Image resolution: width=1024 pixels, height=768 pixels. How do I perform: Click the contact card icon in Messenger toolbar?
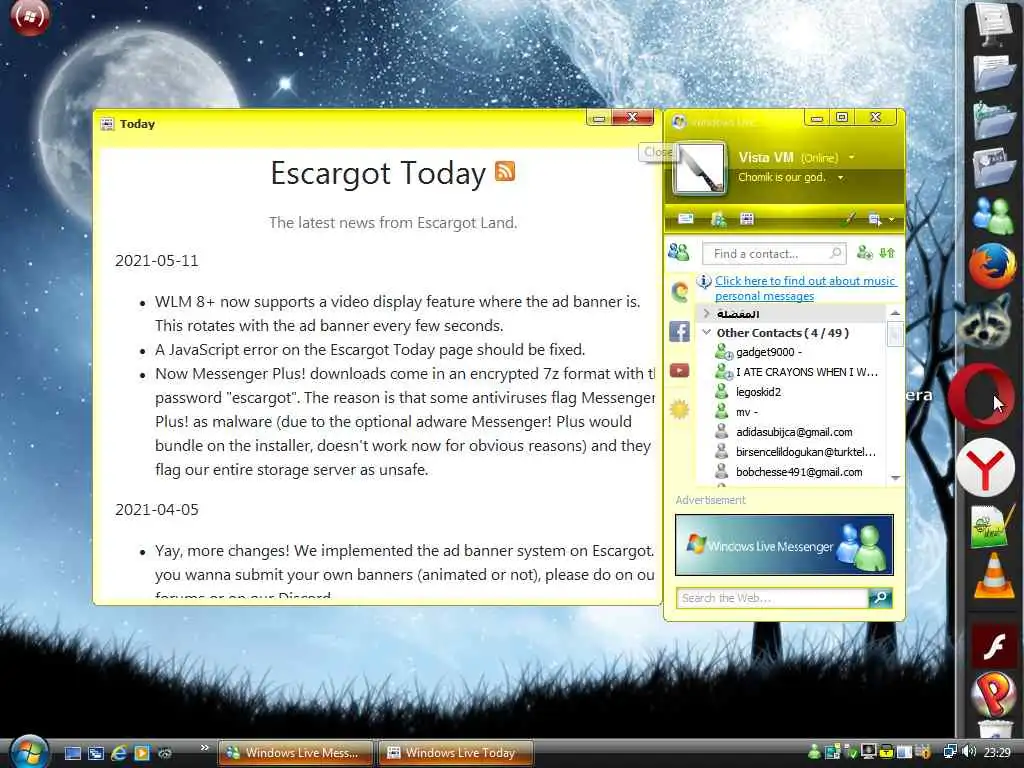click(718, 219)
